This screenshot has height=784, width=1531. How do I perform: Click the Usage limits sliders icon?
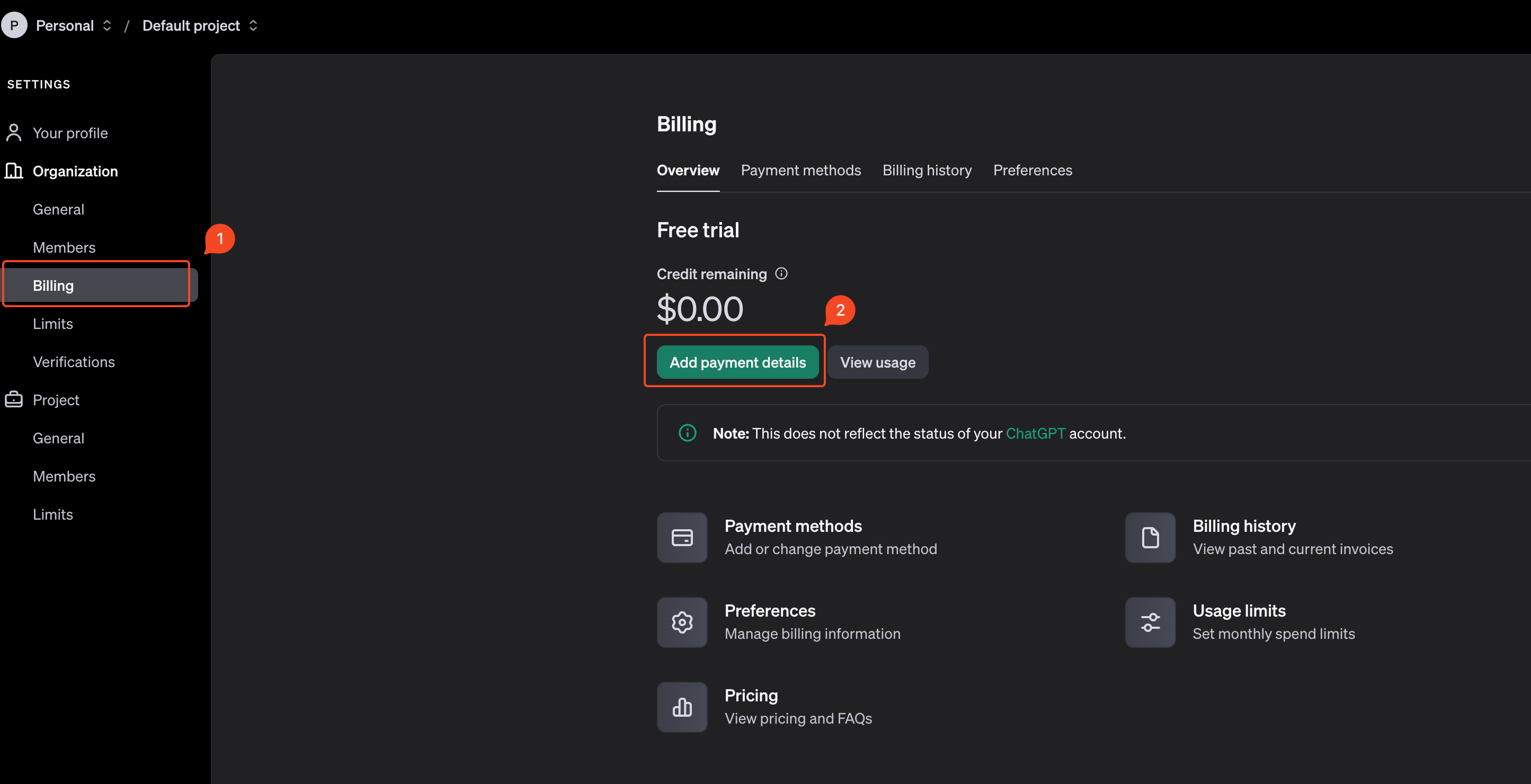point(1150,622)
